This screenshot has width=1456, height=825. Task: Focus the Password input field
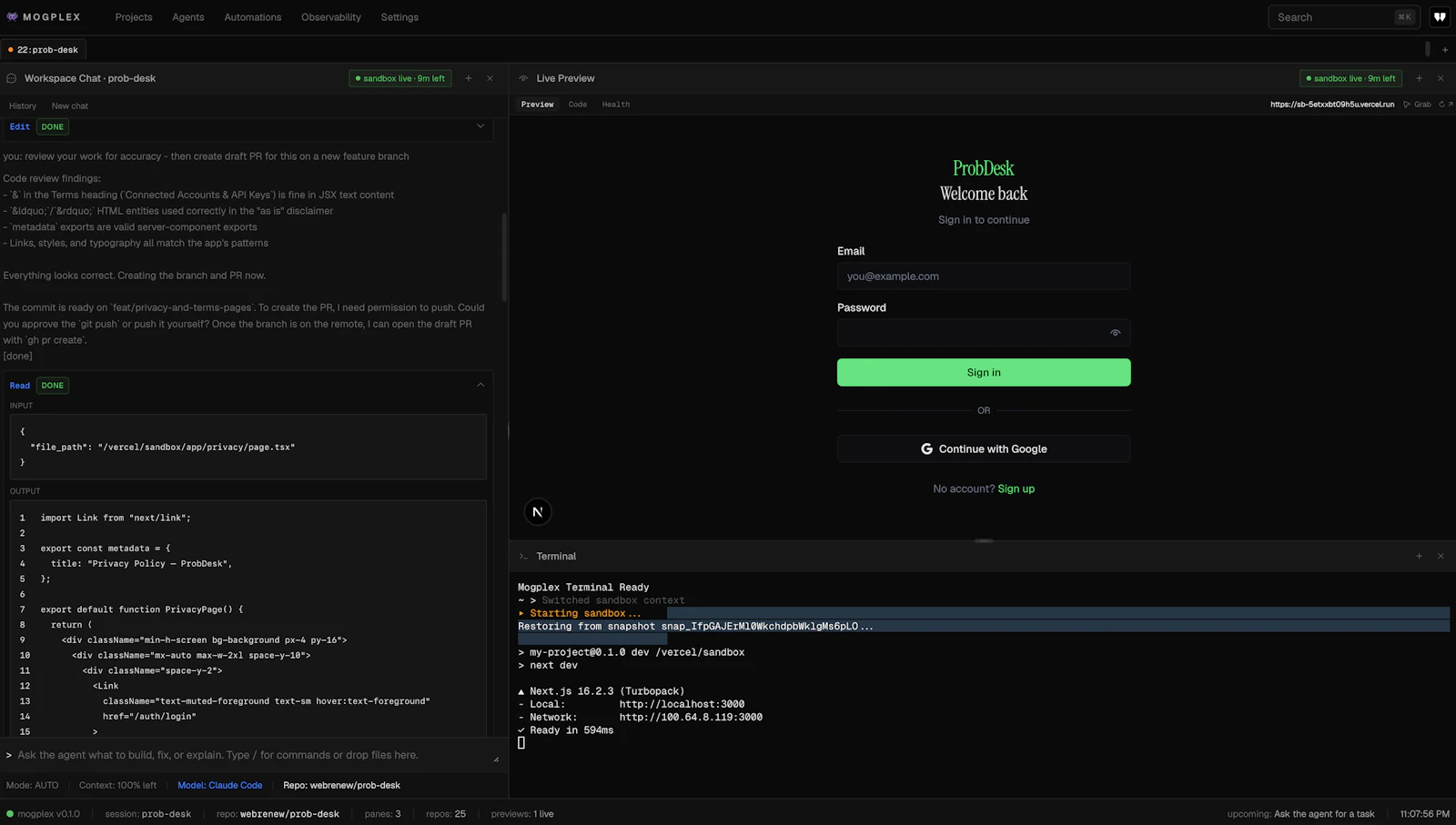coord(984,333)
